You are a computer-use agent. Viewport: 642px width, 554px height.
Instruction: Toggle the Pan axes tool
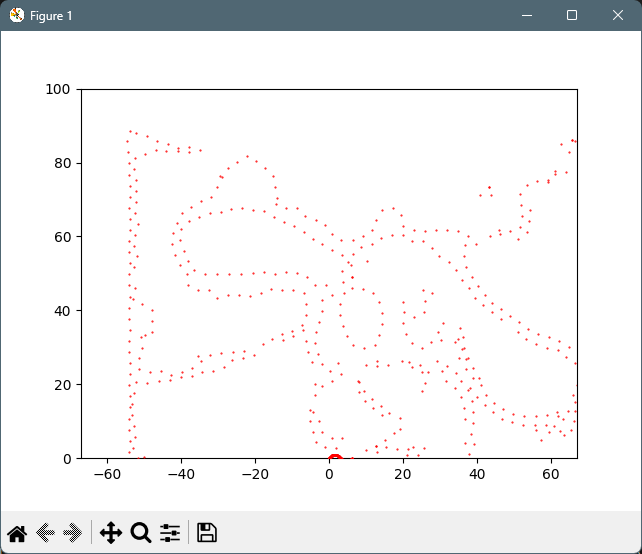click(x=110, y=533)
